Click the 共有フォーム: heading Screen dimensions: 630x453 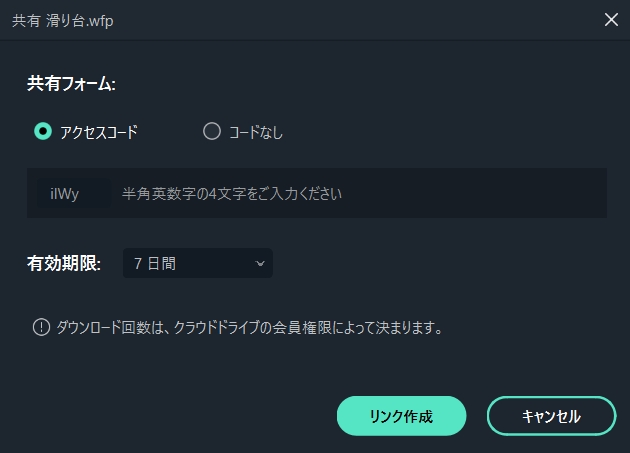coord(72,84)
